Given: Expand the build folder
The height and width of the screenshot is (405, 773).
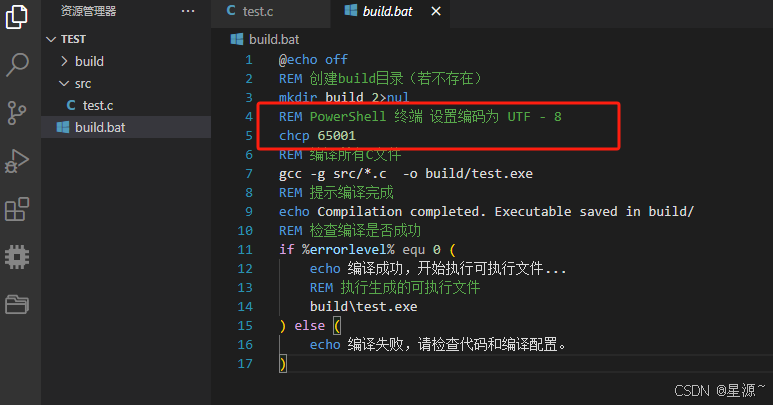Looking at the screenshot, I should pyautogui.click(x=64, y=61).
